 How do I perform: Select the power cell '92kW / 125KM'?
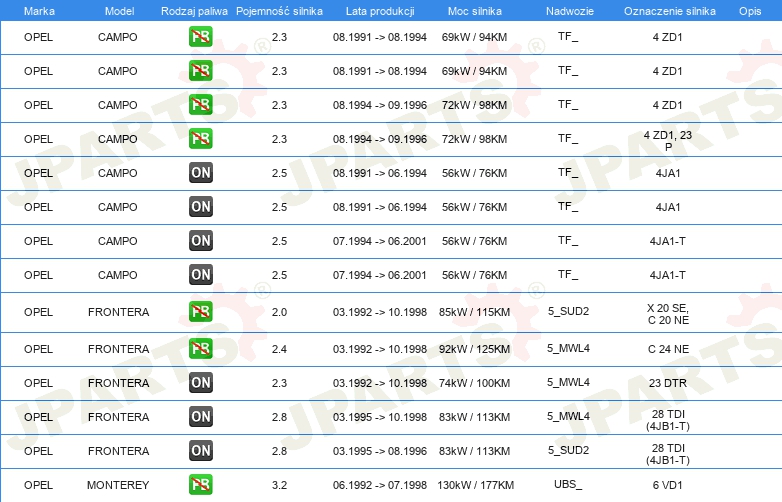point(474,349)
